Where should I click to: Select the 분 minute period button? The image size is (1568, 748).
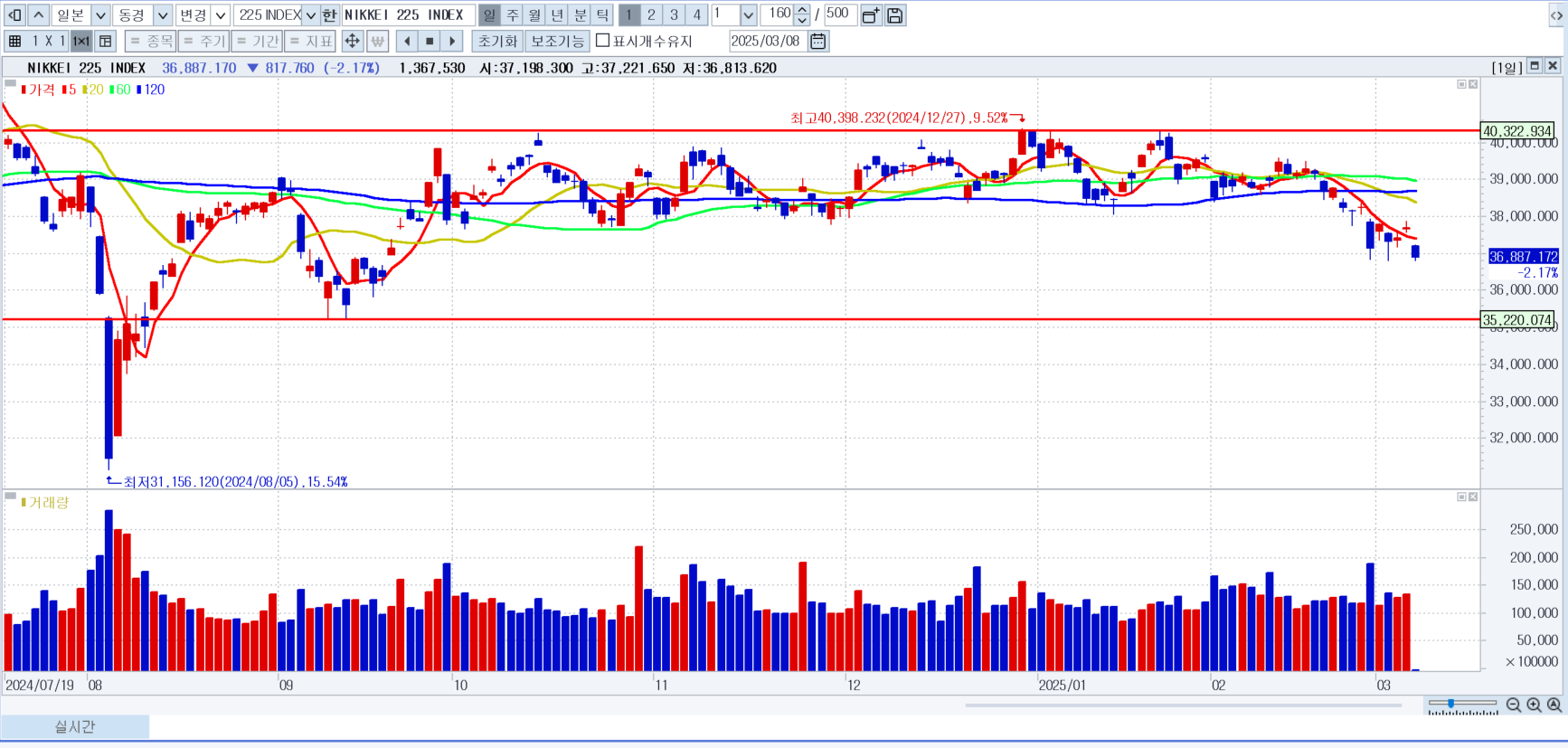click(x=580, y=15)
